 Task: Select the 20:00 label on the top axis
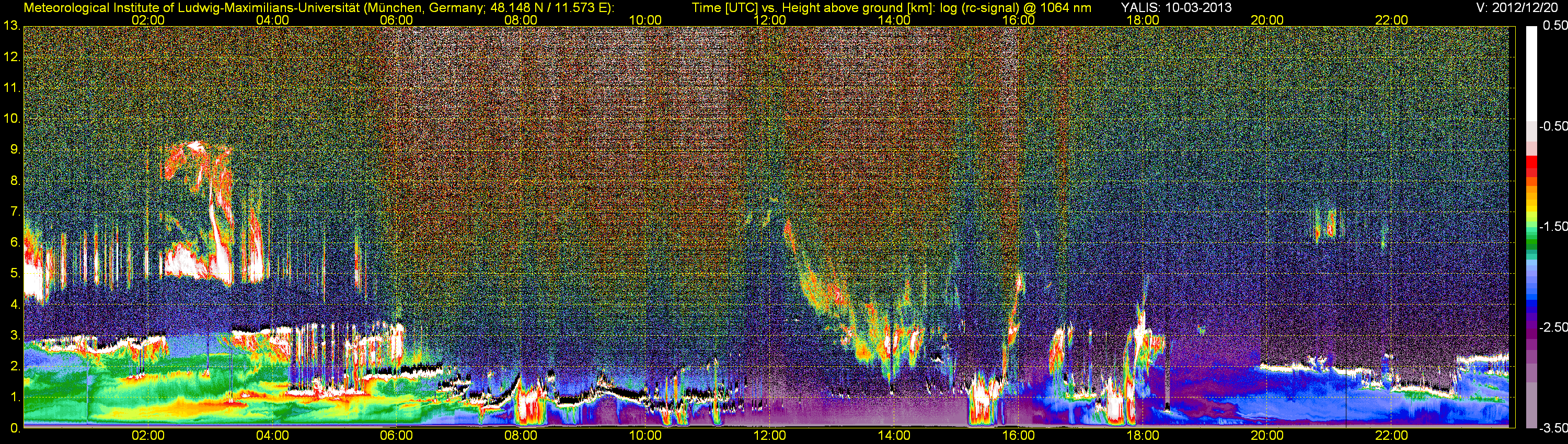click(x=1267, y=20)
